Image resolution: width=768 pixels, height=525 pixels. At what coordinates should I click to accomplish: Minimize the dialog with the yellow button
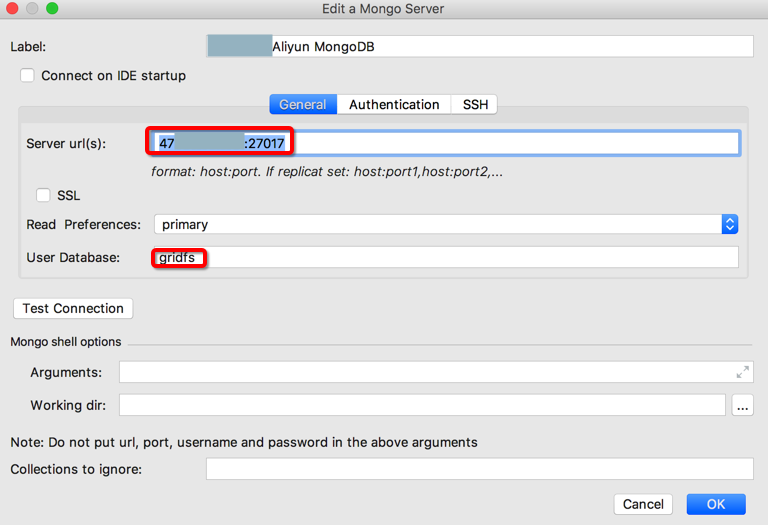(32, 9)
